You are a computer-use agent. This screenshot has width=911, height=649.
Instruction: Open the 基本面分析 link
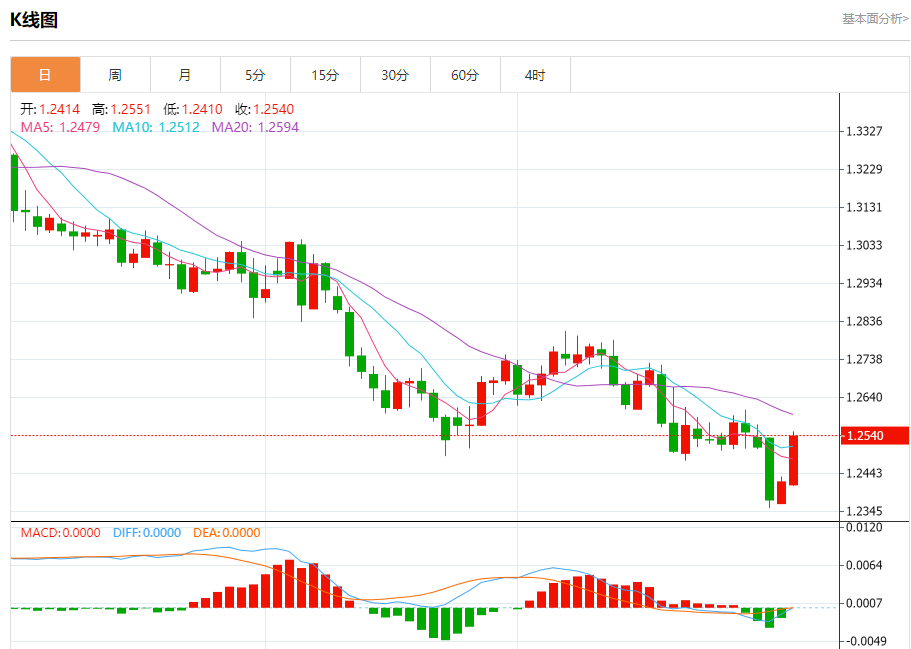[x=875, y=19]
